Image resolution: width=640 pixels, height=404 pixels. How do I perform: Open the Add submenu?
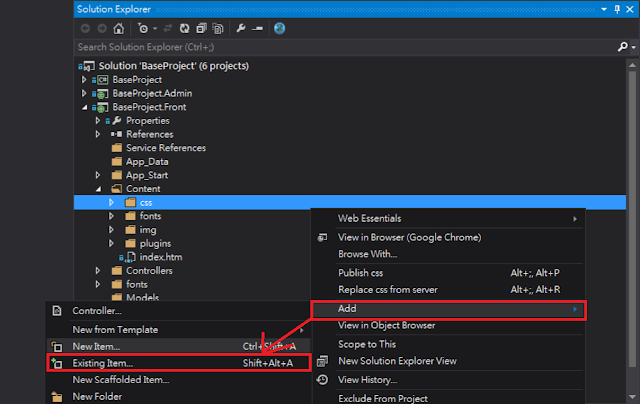(x=448, y=309)
